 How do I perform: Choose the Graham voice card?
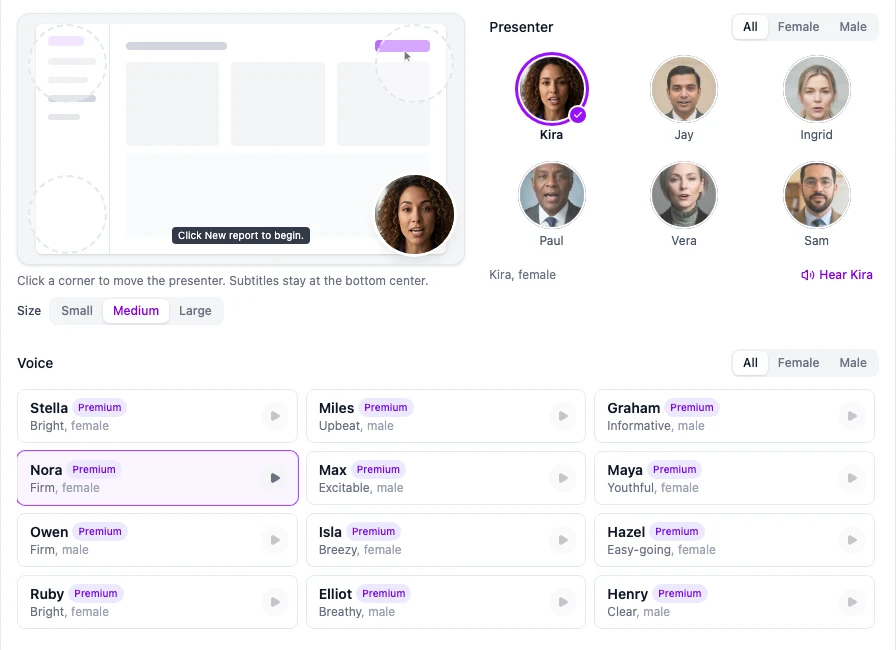click(x=734, y=416)
